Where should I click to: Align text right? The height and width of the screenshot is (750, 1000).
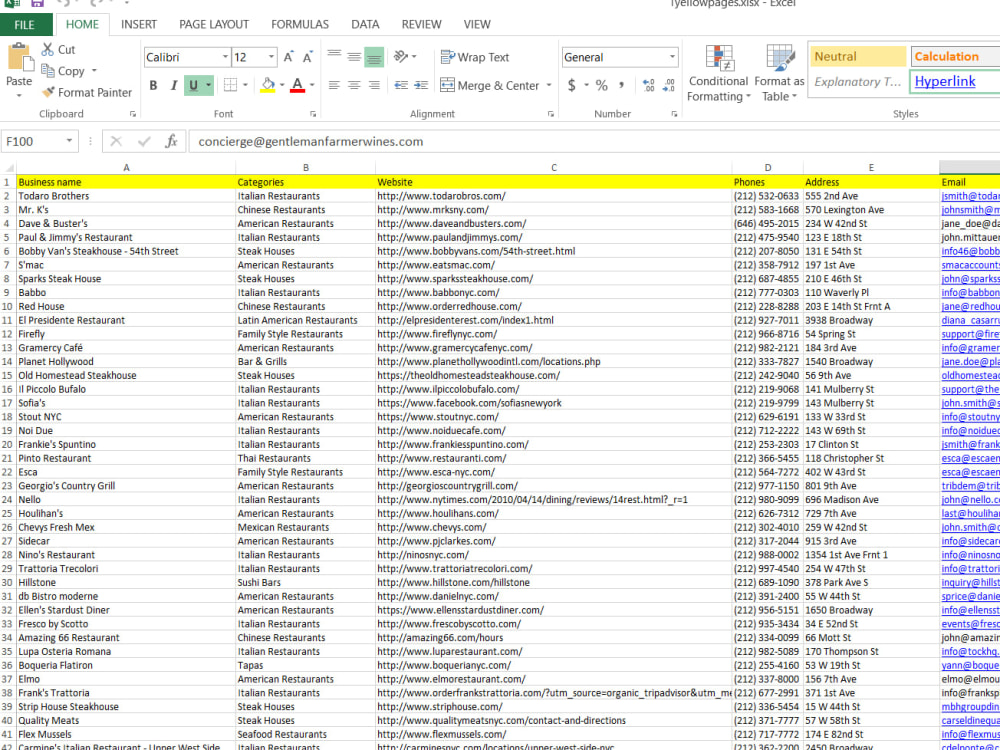coord(374,85)
